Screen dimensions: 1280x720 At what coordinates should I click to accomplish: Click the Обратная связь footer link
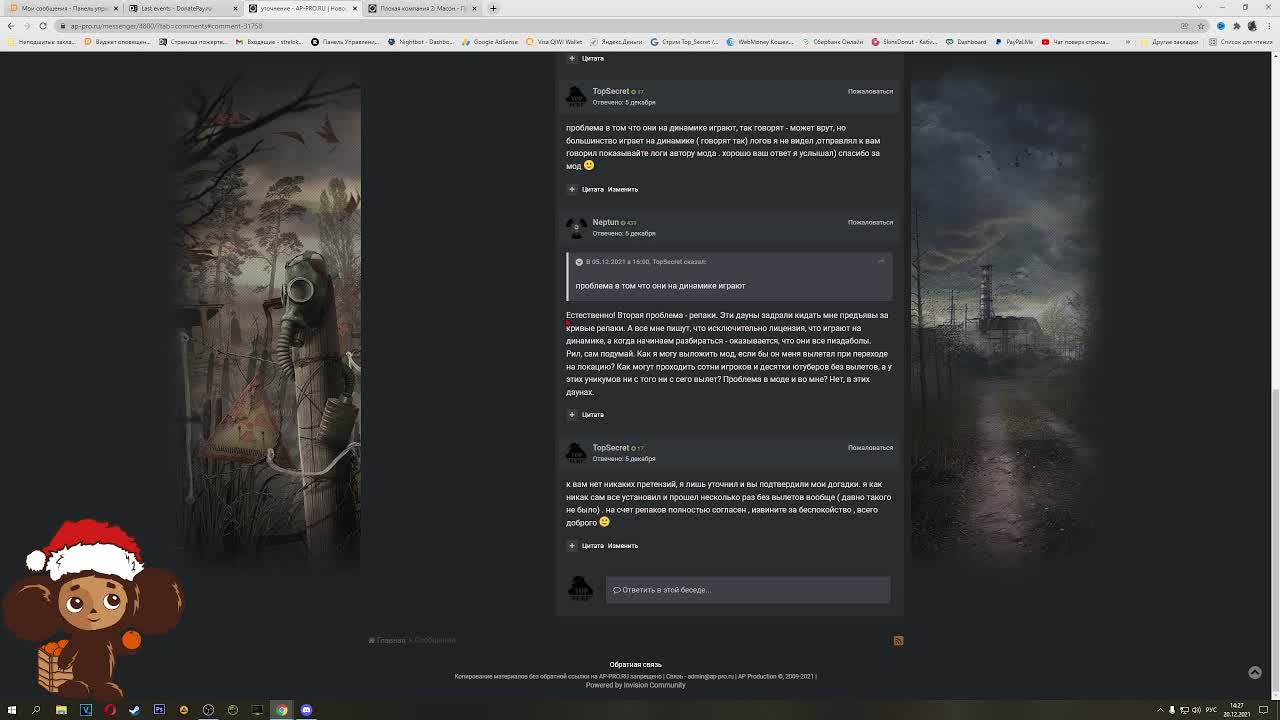coord(635,664)
